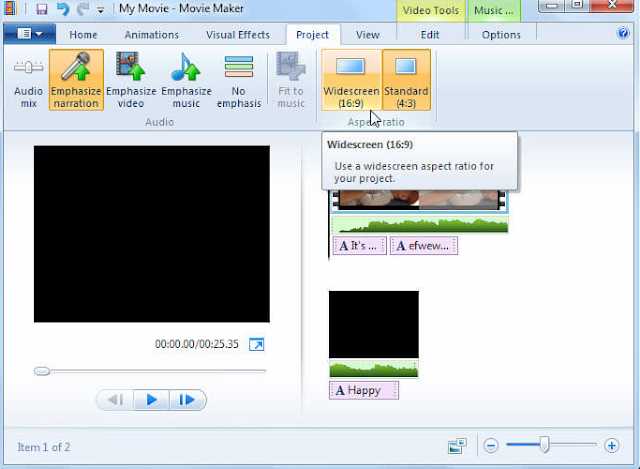Select the first video clip on the storyboard

tap(419, 201)
